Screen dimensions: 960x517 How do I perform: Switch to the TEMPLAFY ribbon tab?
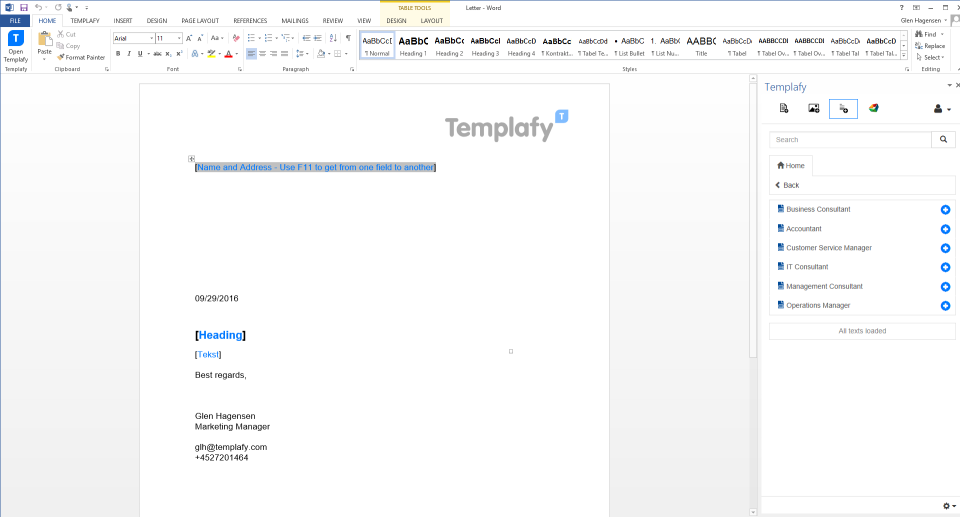point(84,21)
